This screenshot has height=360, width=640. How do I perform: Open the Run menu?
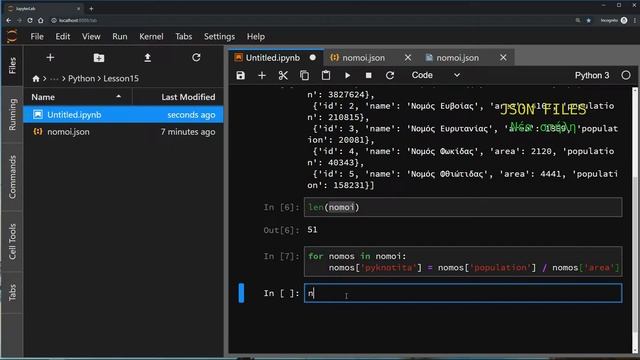(120, 37)
